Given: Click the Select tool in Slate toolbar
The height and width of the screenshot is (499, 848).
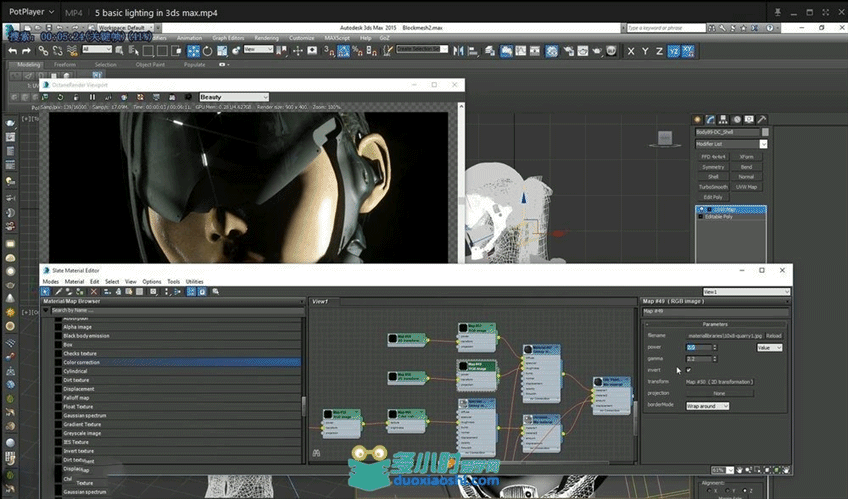Looking at the screenshot, I should coord(45,291).
